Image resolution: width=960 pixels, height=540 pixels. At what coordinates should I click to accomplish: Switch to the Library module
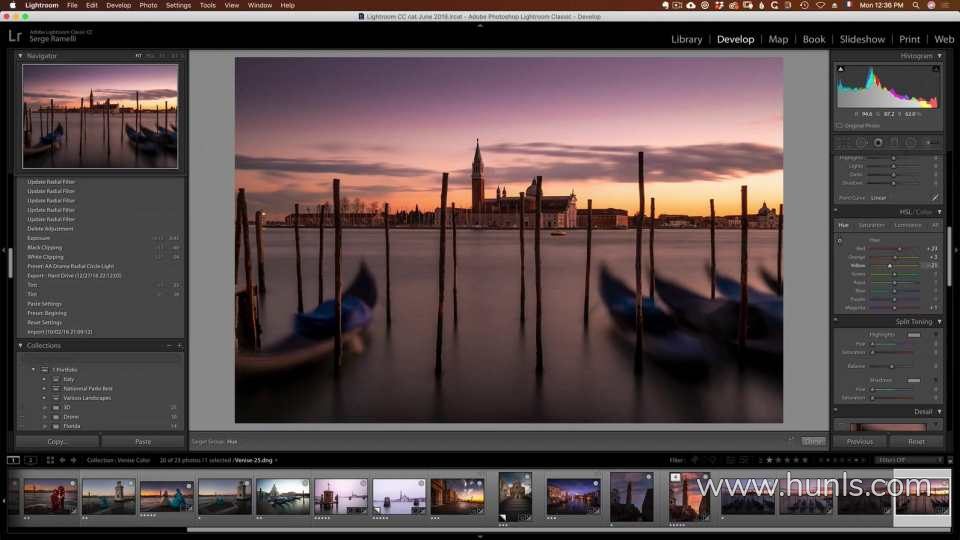click(x=686, y=39)
